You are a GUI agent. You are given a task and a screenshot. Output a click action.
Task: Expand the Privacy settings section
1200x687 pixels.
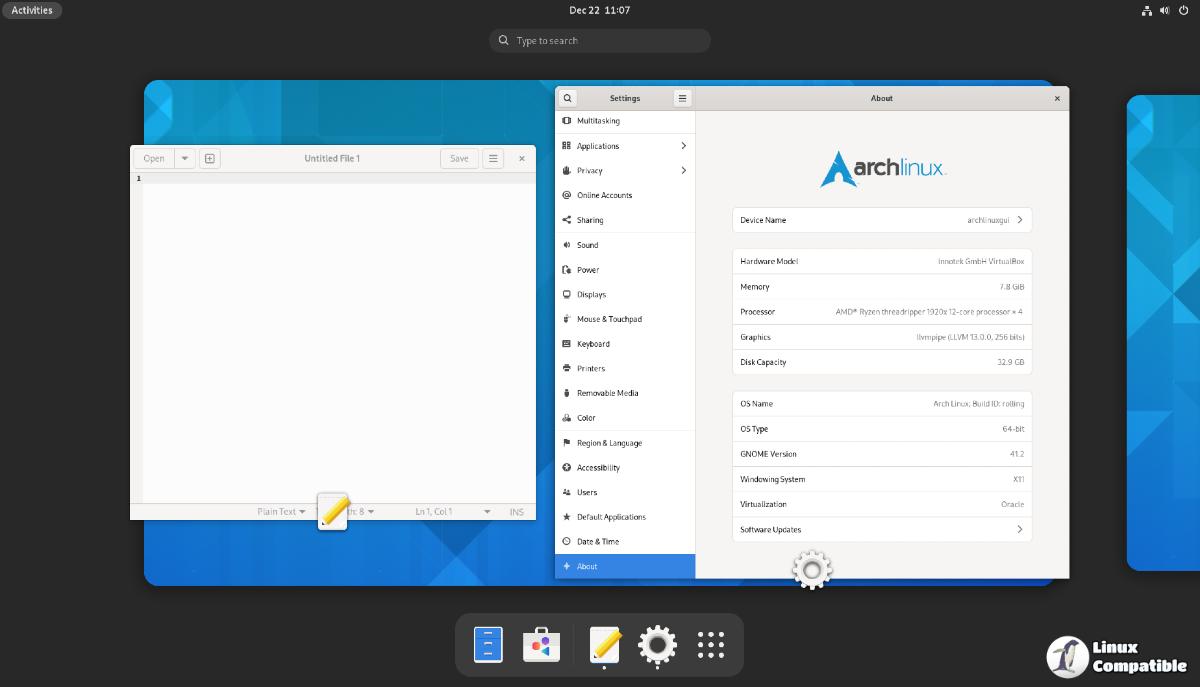pyautogui.click(x=625, y=171)
